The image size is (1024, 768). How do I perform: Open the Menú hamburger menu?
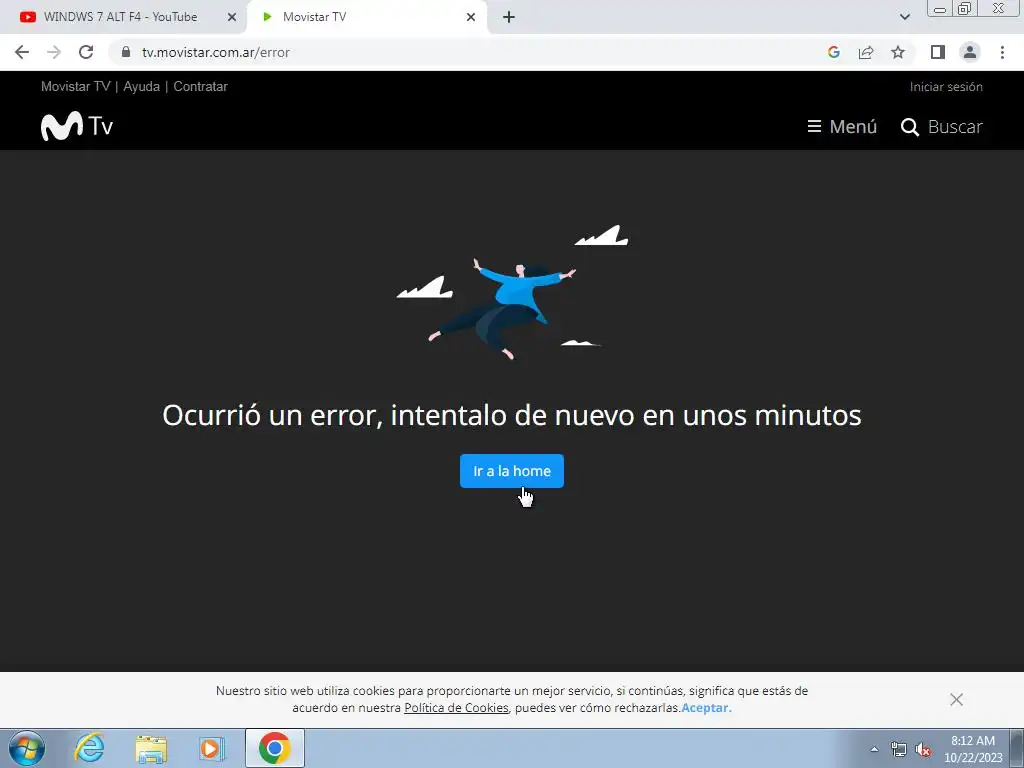click(x=842, y=126)
